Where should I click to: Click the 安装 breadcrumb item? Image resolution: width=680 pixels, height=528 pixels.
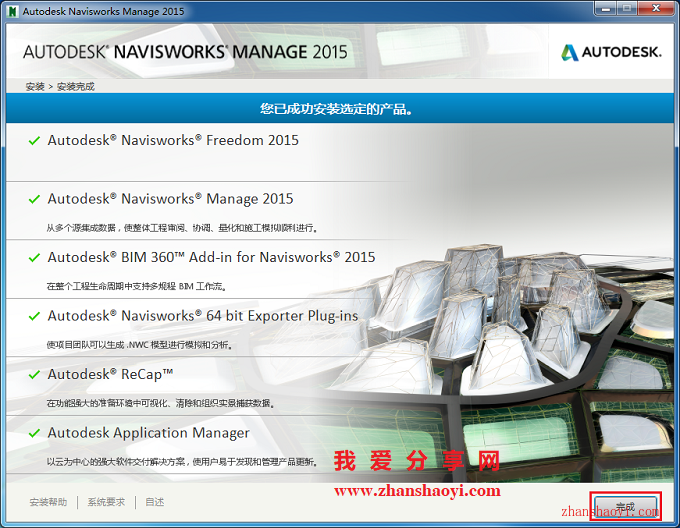point(35,87)
